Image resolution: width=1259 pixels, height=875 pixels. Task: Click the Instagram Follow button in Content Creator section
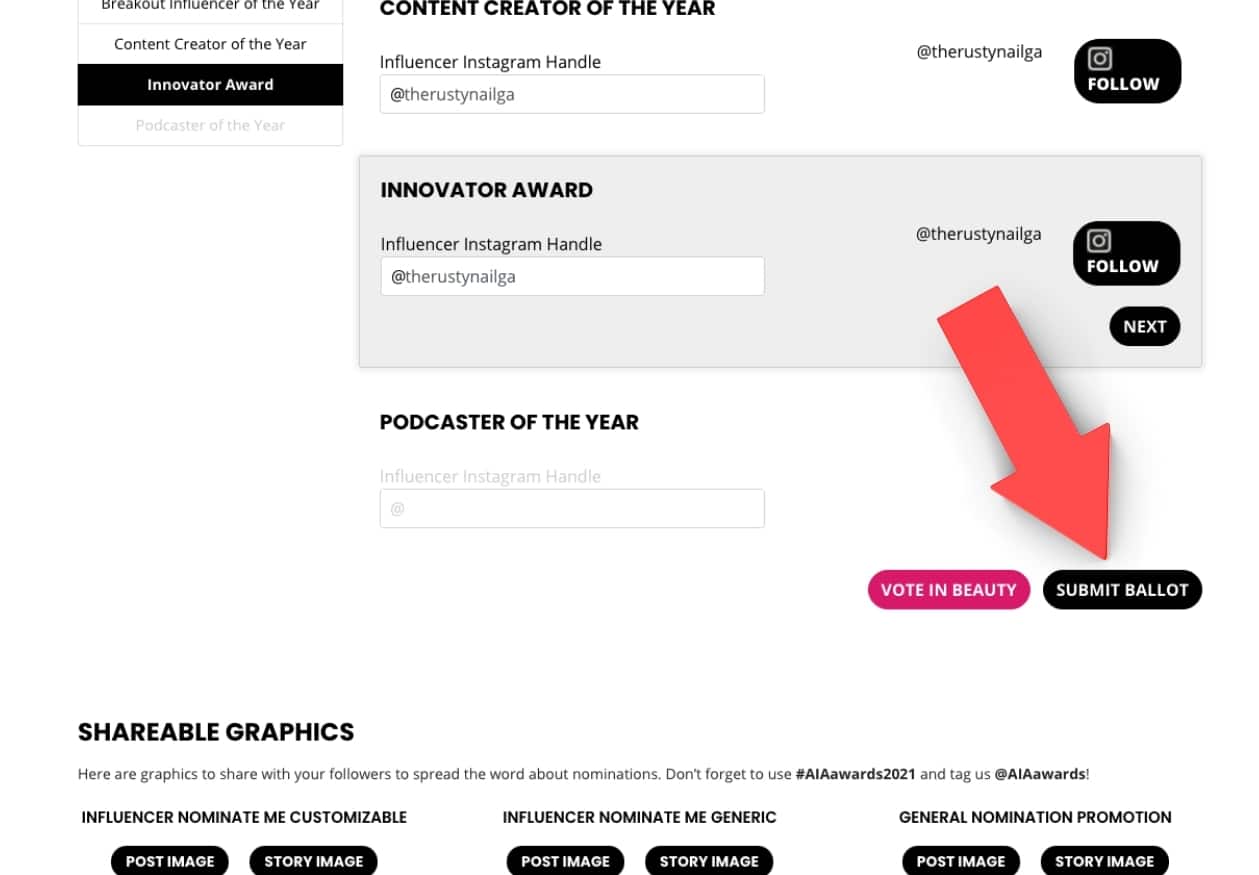[1127, 71]
